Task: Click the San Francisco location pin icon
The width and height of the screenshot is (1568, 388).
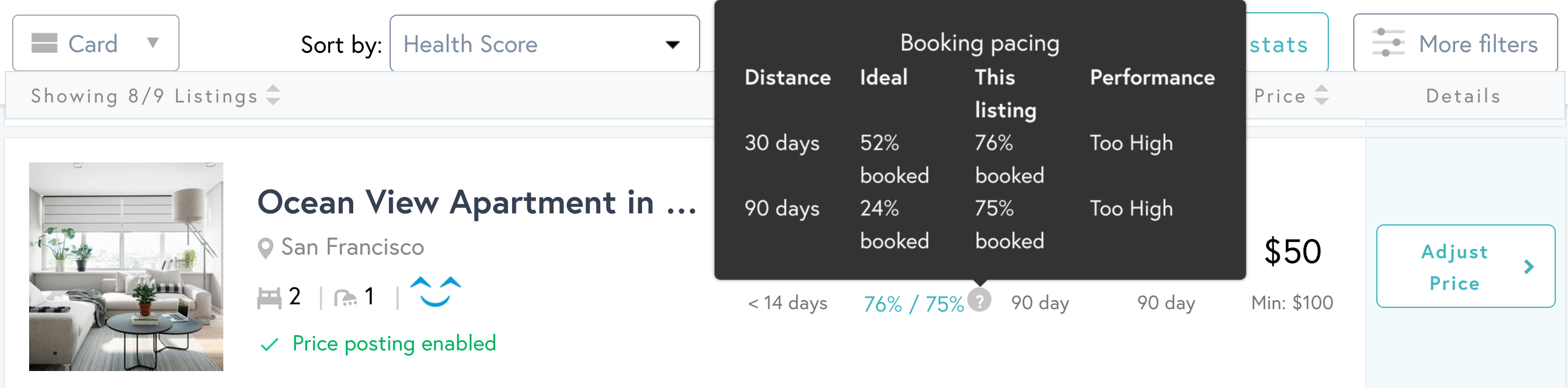Action: 265,248
